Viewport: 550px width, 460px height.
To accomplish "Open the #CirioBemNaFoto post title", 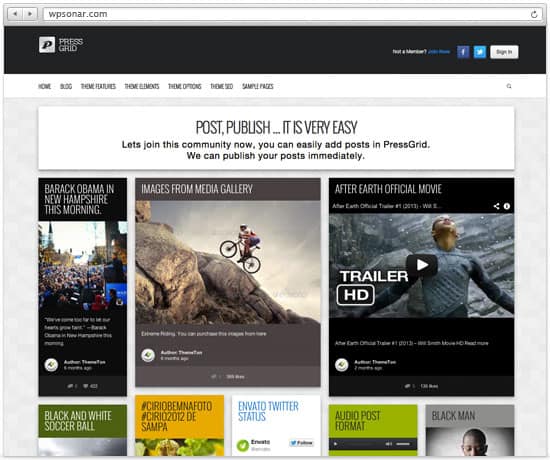I will [x=176, y=416].
